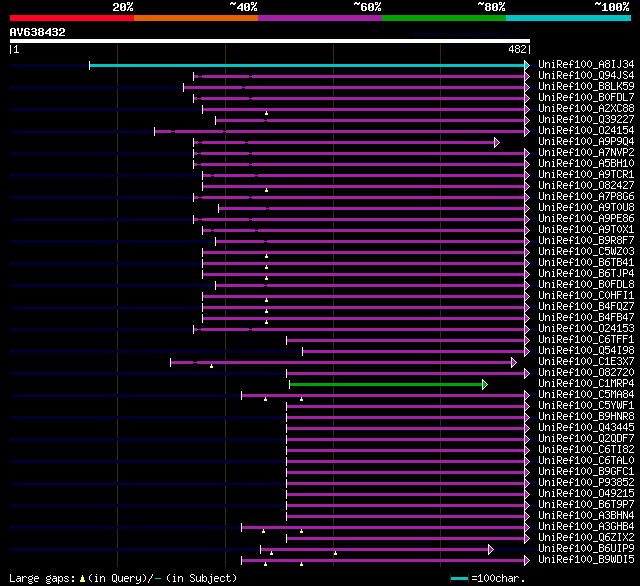Click the UniRef100_C1MRP4 label
640x586 pixels.
[586, 384]
